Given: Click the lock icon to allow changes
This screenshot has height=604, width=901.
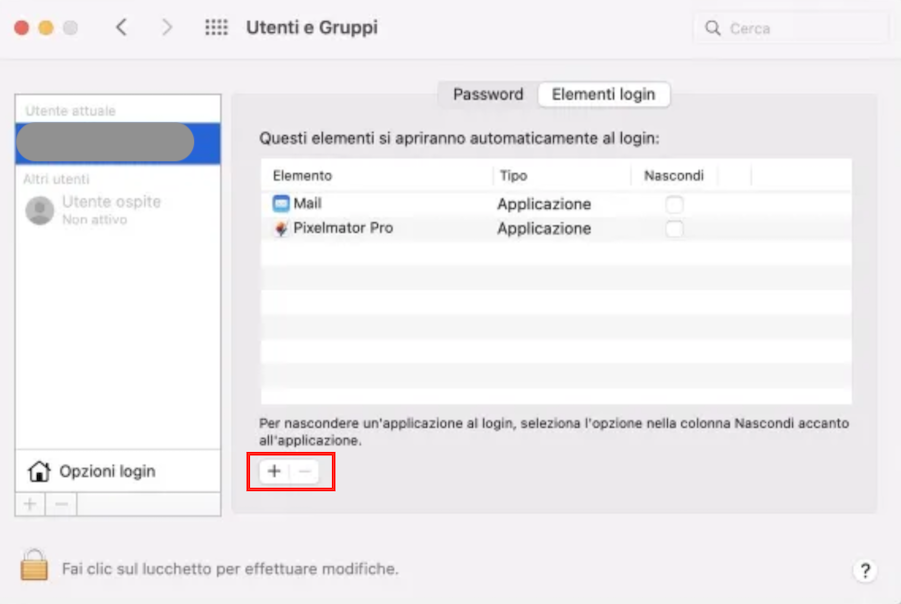Looking at the screenshot, I should (x=33, y=568).
